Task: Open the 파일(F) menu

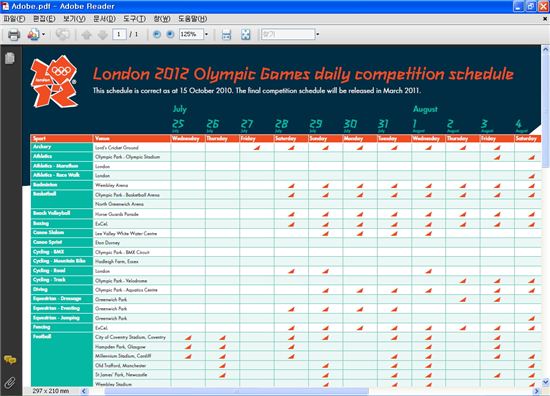Action: point(14,19)
